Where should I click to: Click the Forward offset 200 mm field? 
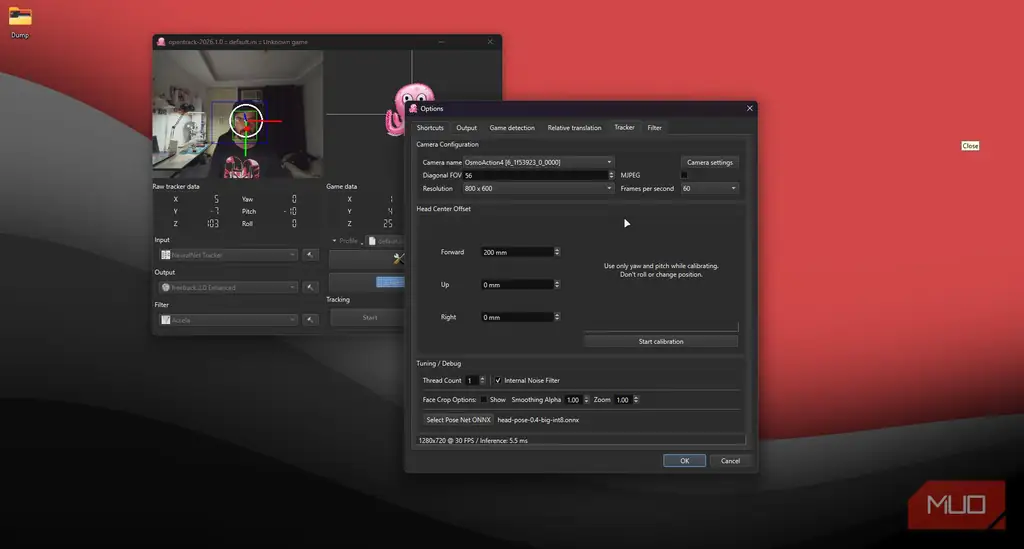click(x=517, y=252)
